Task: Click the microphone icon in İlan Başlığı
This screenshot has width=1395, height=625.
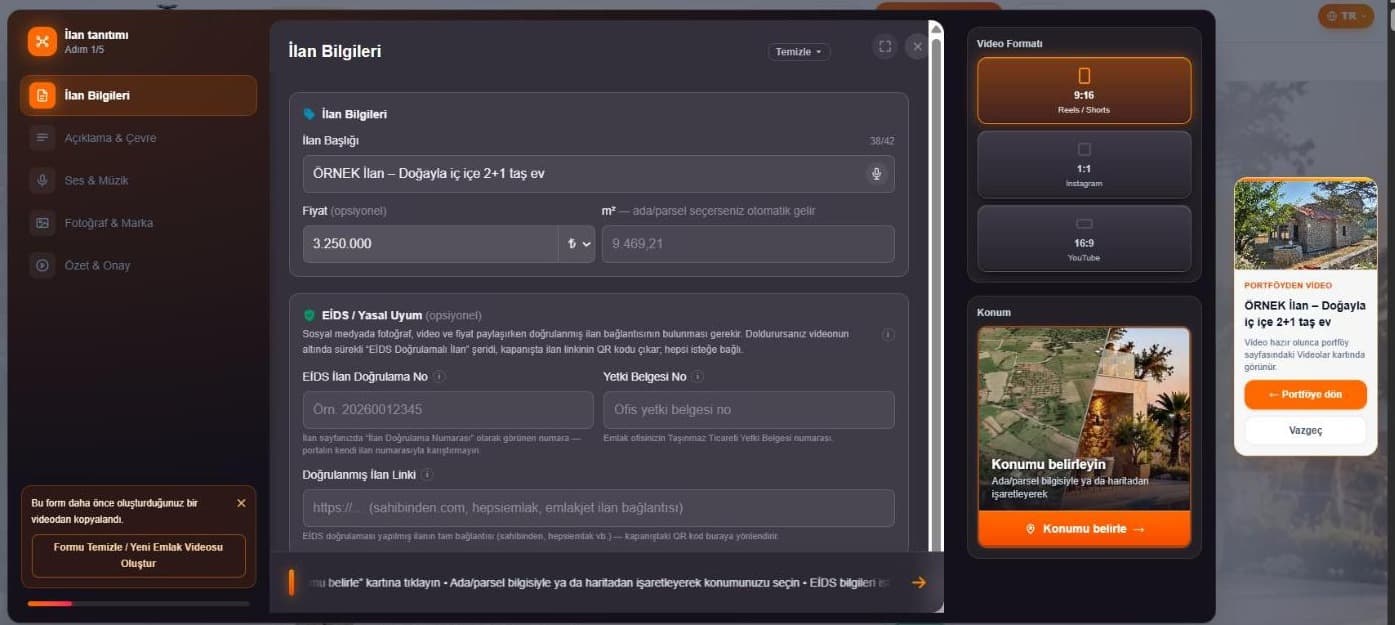Action: point(876,174)
